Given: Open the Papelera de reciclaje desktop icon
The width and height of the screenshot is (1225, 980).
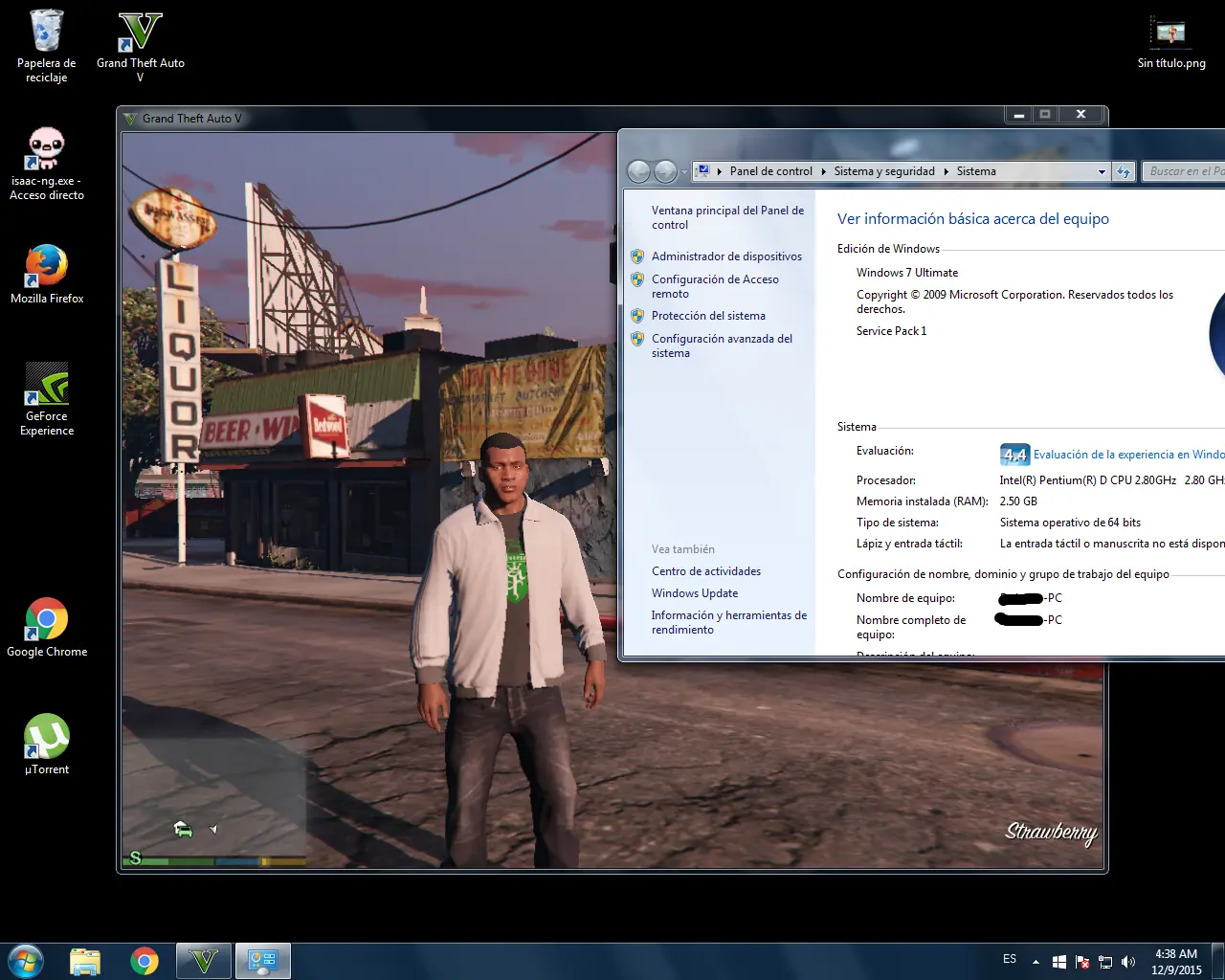Looking at the screenshot, I should pos(46,46).
